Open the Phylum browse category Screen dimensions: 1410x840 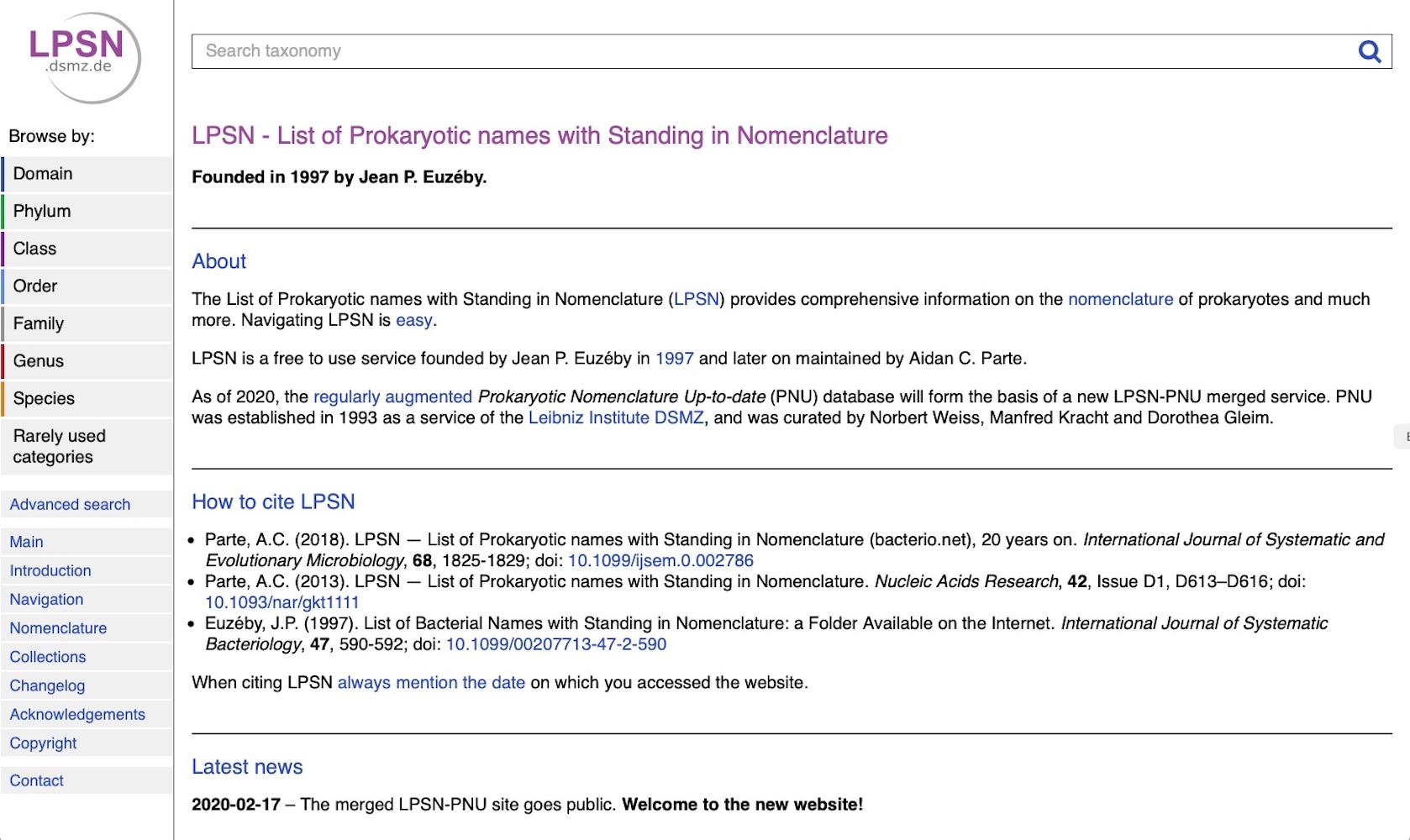tap(42, 212)
